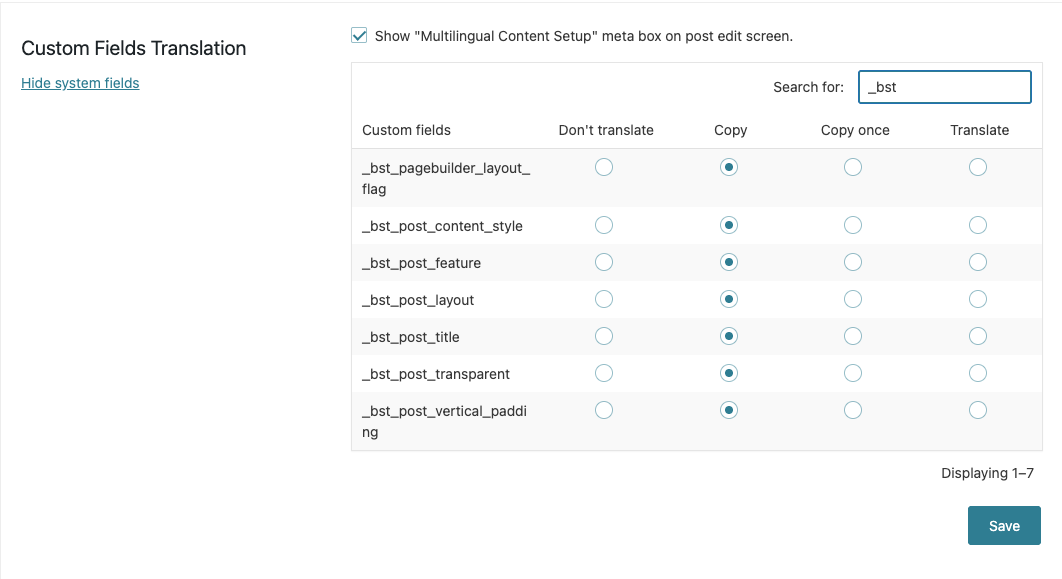Choose Don't translate for _bst_post_transparent

point(604,374)
